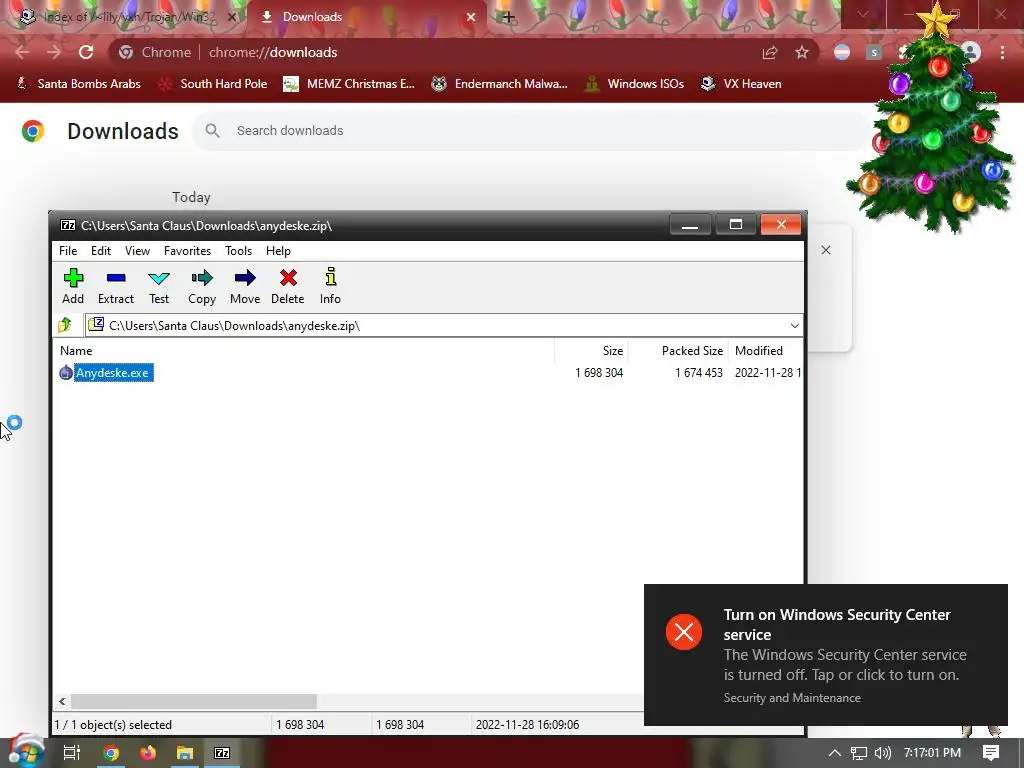Open Chrome from the taskbar

point(111,753)
